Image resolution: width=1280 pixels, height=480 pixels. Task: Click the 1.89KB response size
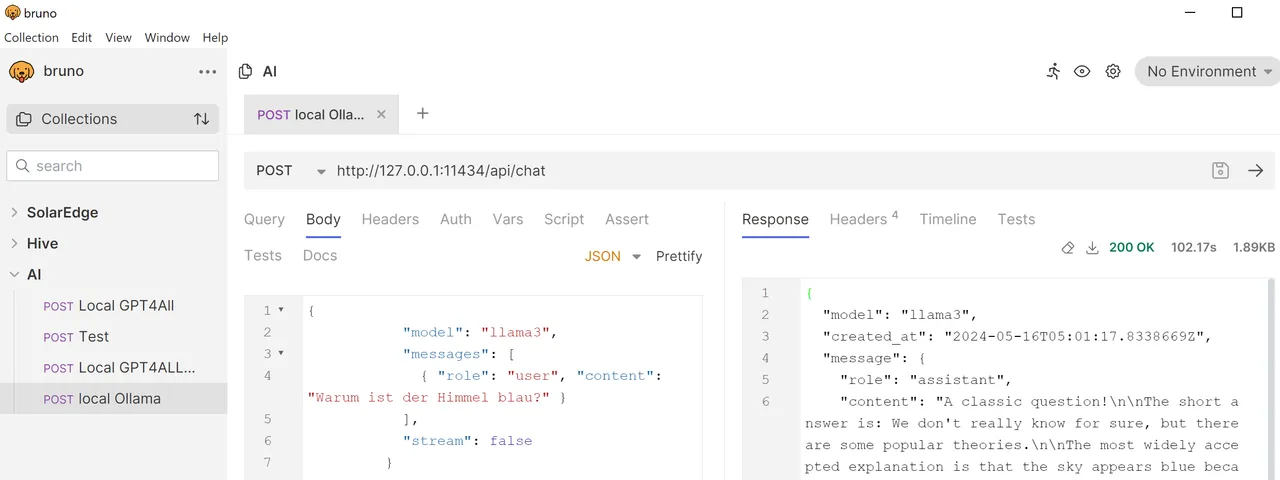(x=1254, y=247)
